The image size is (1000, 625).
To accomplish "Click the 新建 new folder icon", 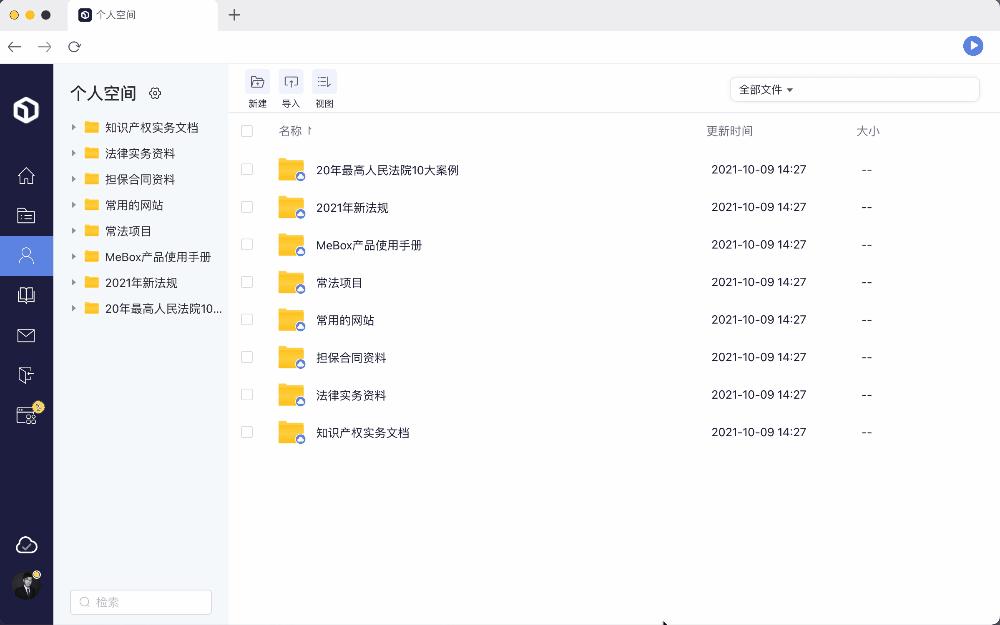I will [257, 81].
